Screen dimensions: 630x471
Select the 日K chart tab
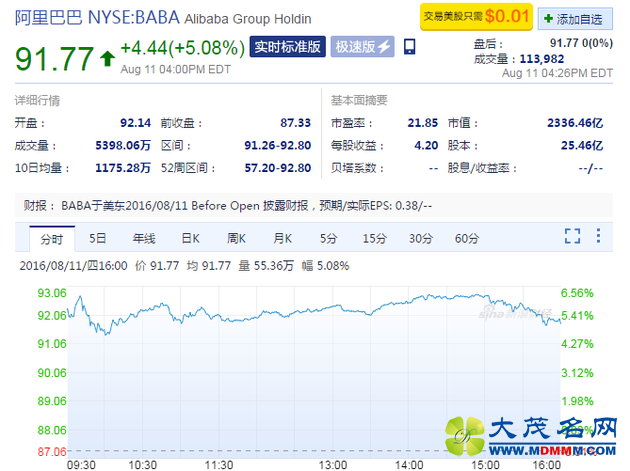[x=190, y=238]
